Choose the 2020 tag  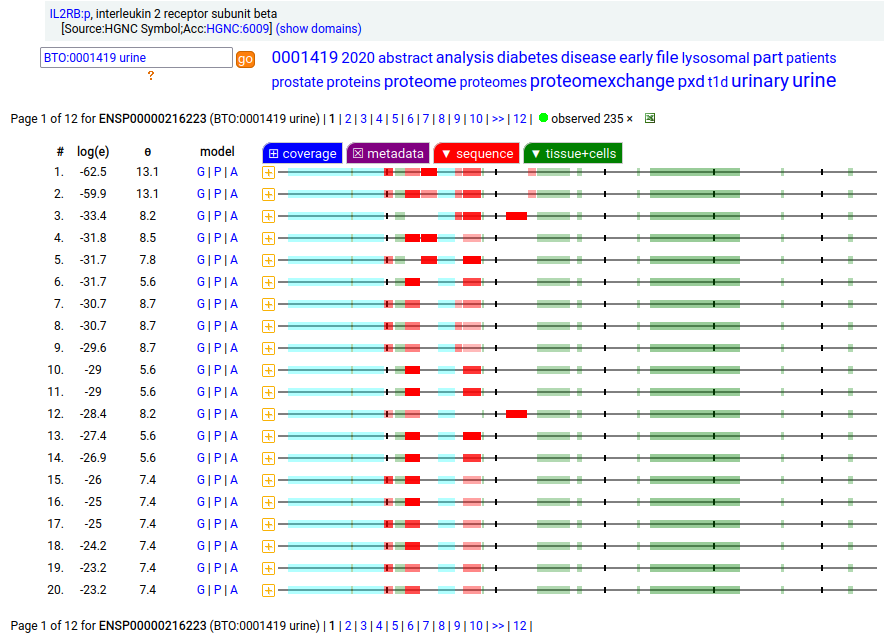point(358,58)
